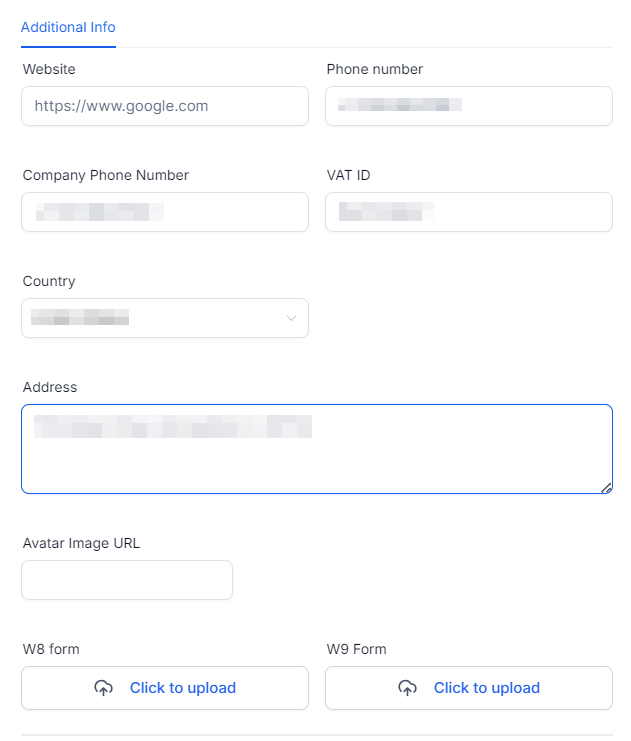This screenshot has height=741, width=631.
Task: Click the 'VAT ID' label text
Action: coord(349,175)
